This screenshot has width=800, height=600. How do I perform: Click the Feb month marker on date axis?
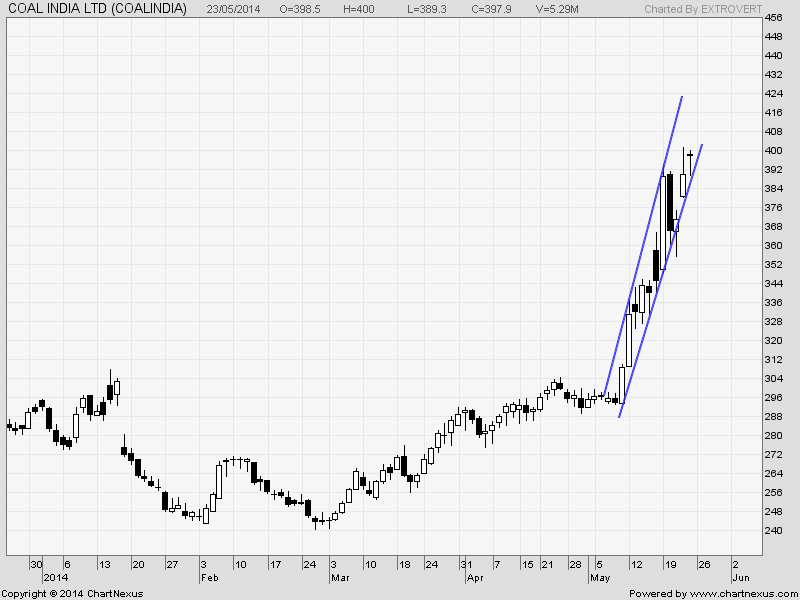pos(209,578)
